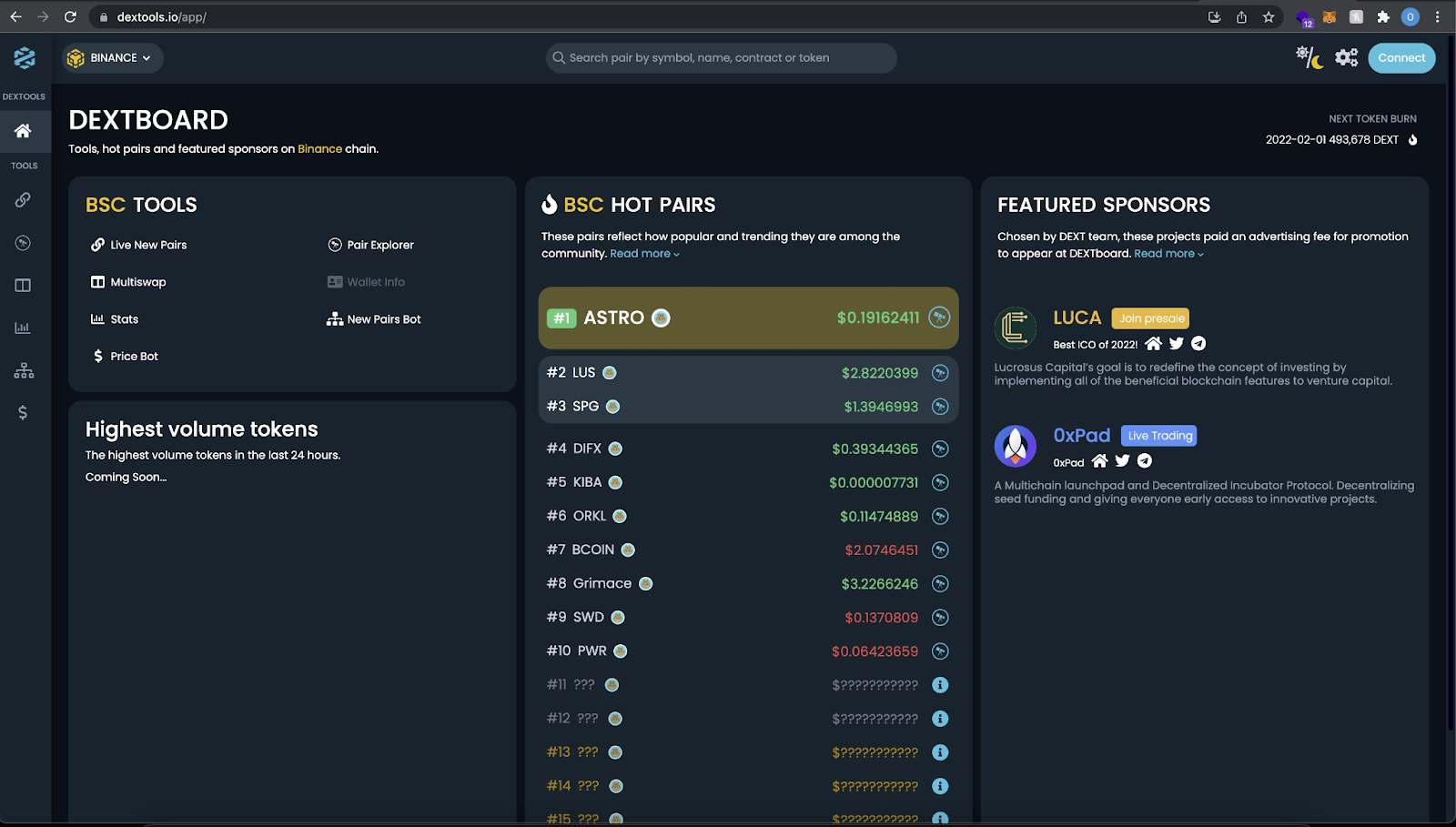The width and height of the screenshot is (1456, 827).
Task: Open Stats in BSC Tools
Action: tap(115, 319)
